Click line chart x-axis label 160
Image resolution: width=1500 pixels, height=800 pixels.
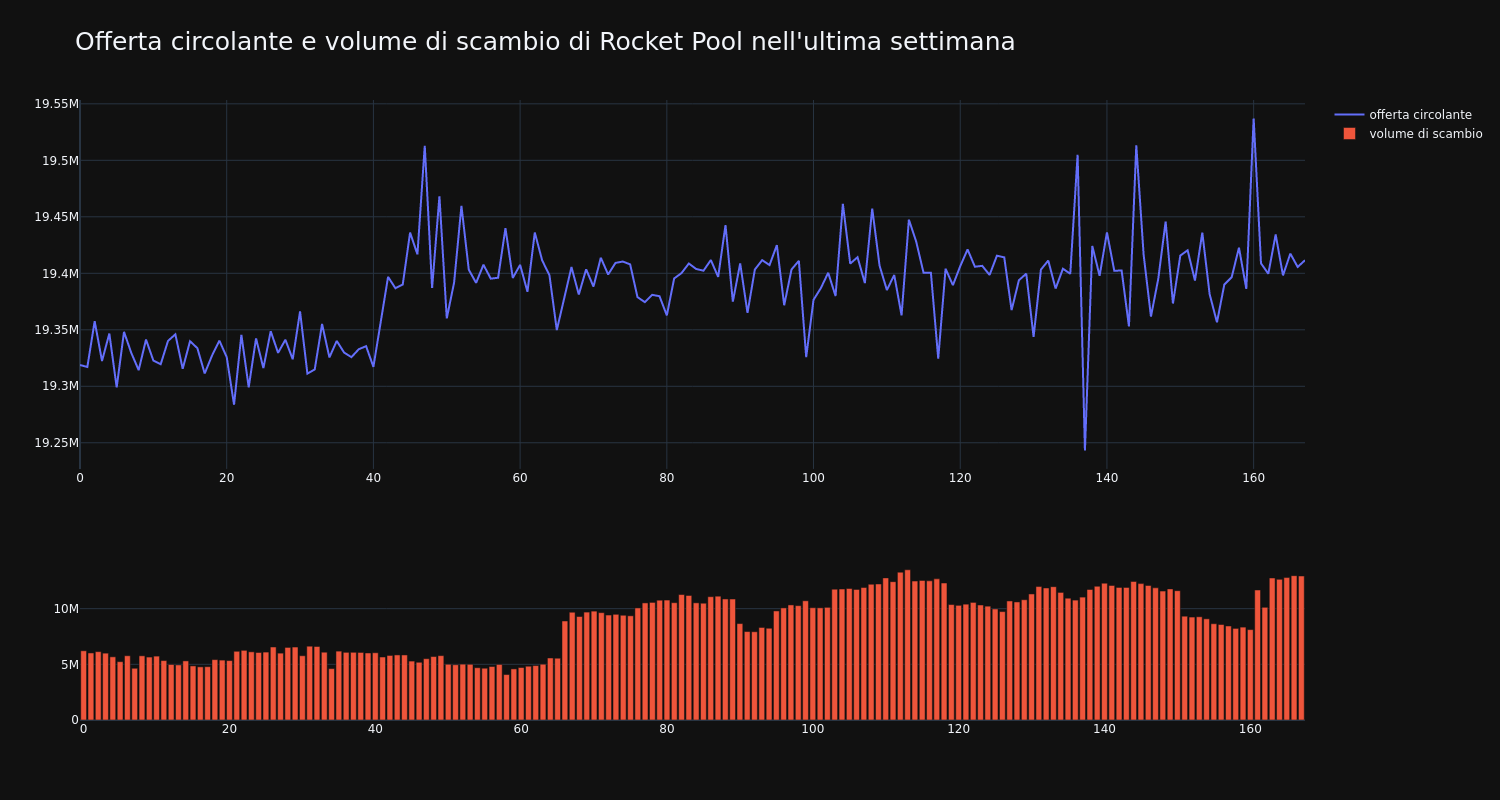pos(1253,478)
